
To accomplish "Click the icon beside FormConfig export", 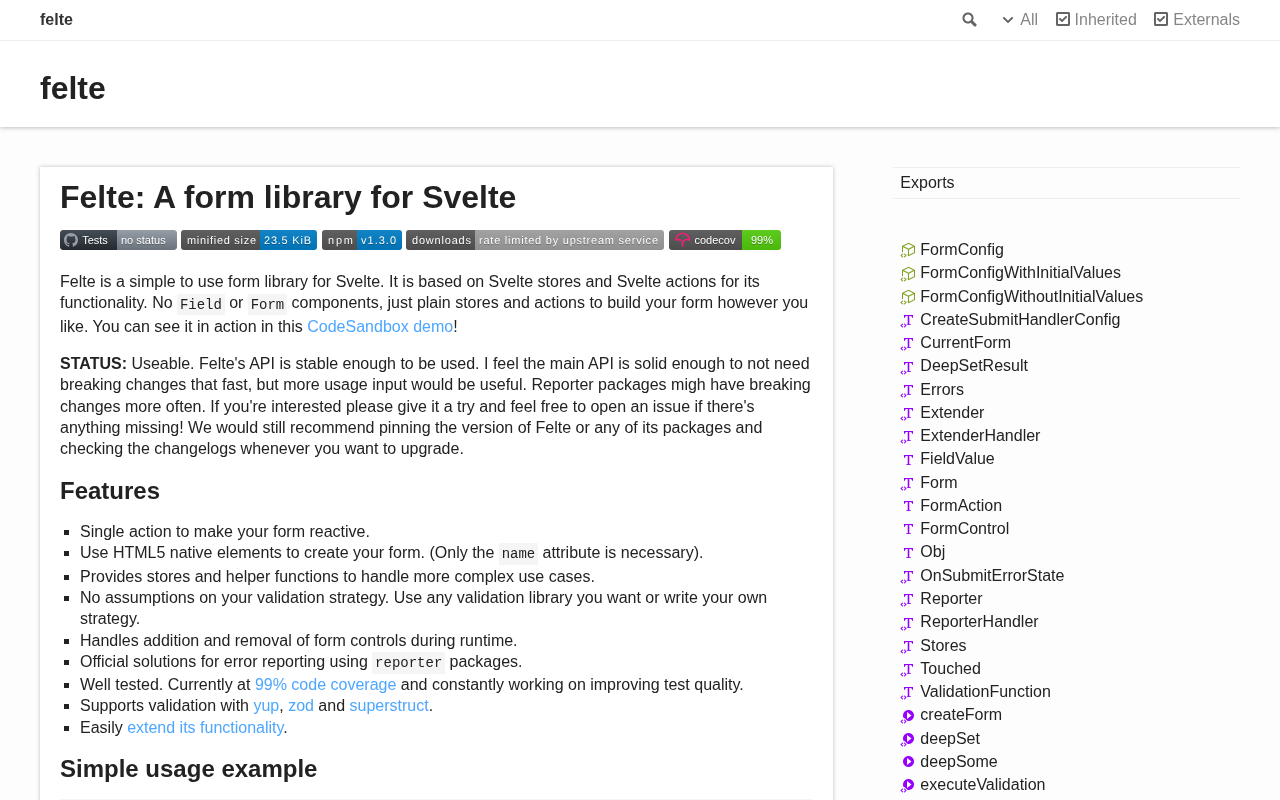I will pos(908,251).
